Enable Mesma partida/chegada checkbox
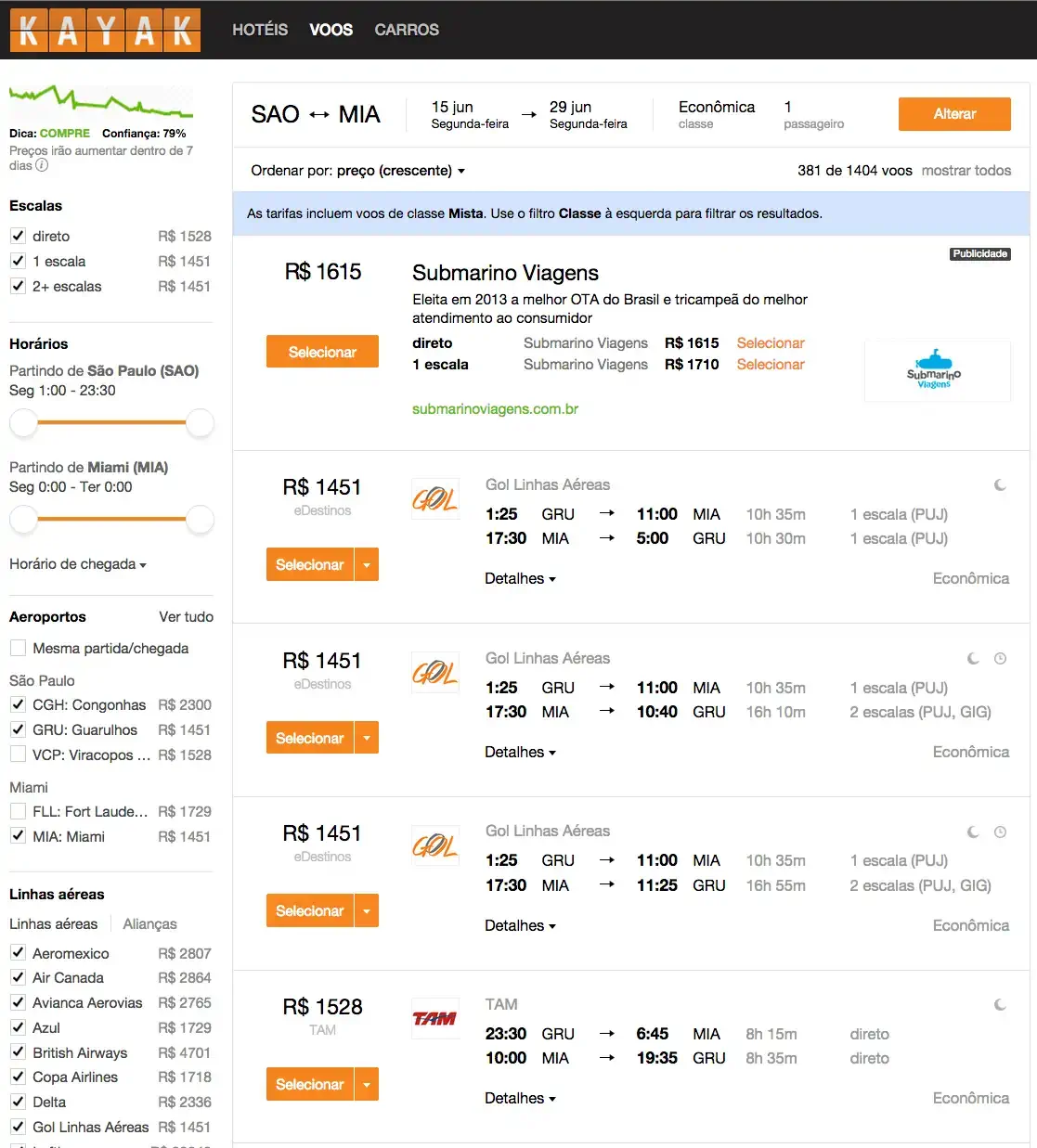This screenshot has width=1037, height=1148. click(18, 648)
